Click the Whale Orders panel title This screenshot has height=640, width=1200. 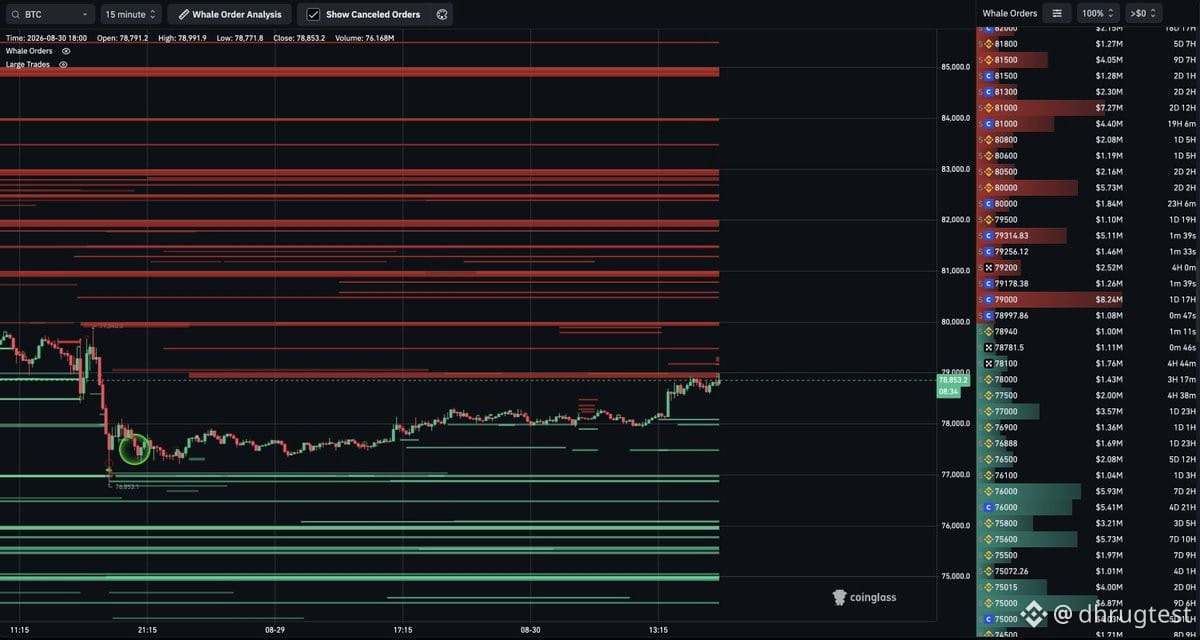pyautogui.click(x=1009, y=13)
